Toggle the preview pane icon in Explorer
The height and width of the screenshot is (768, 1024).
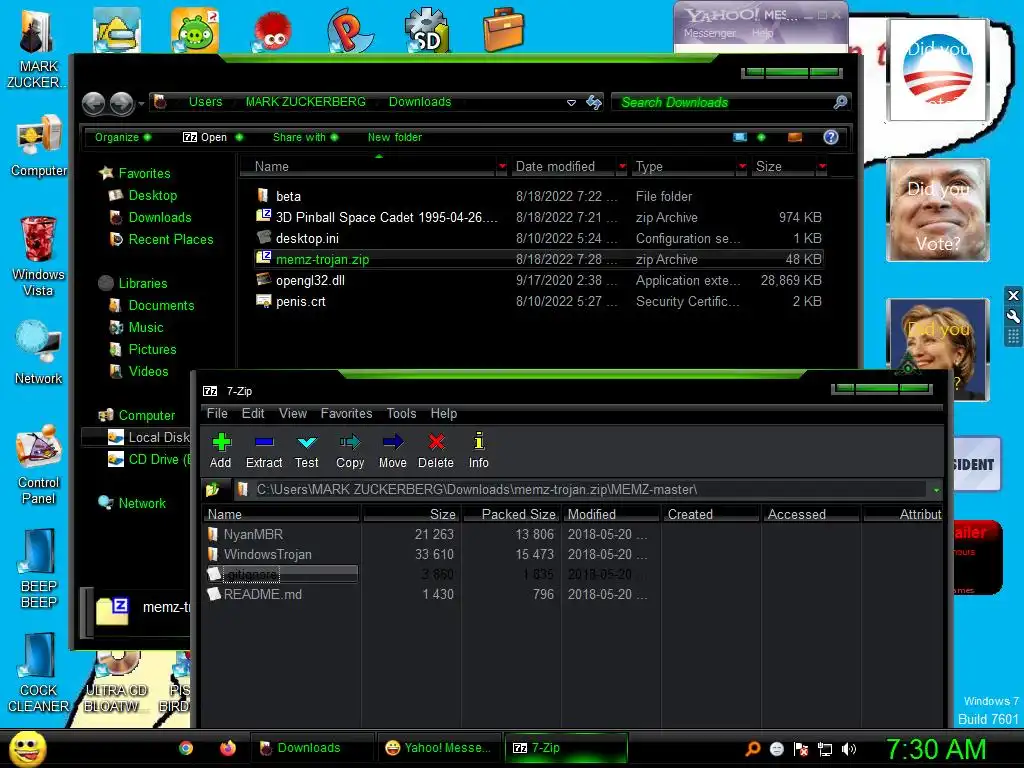coord(795,137)
